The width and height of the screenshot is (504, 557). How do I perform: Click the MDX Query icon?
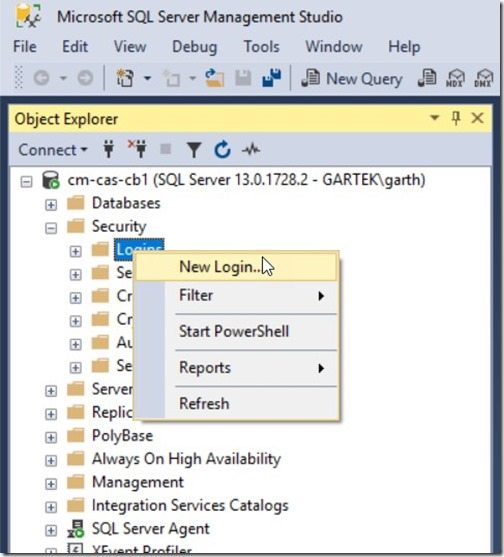tap(455, 78)
